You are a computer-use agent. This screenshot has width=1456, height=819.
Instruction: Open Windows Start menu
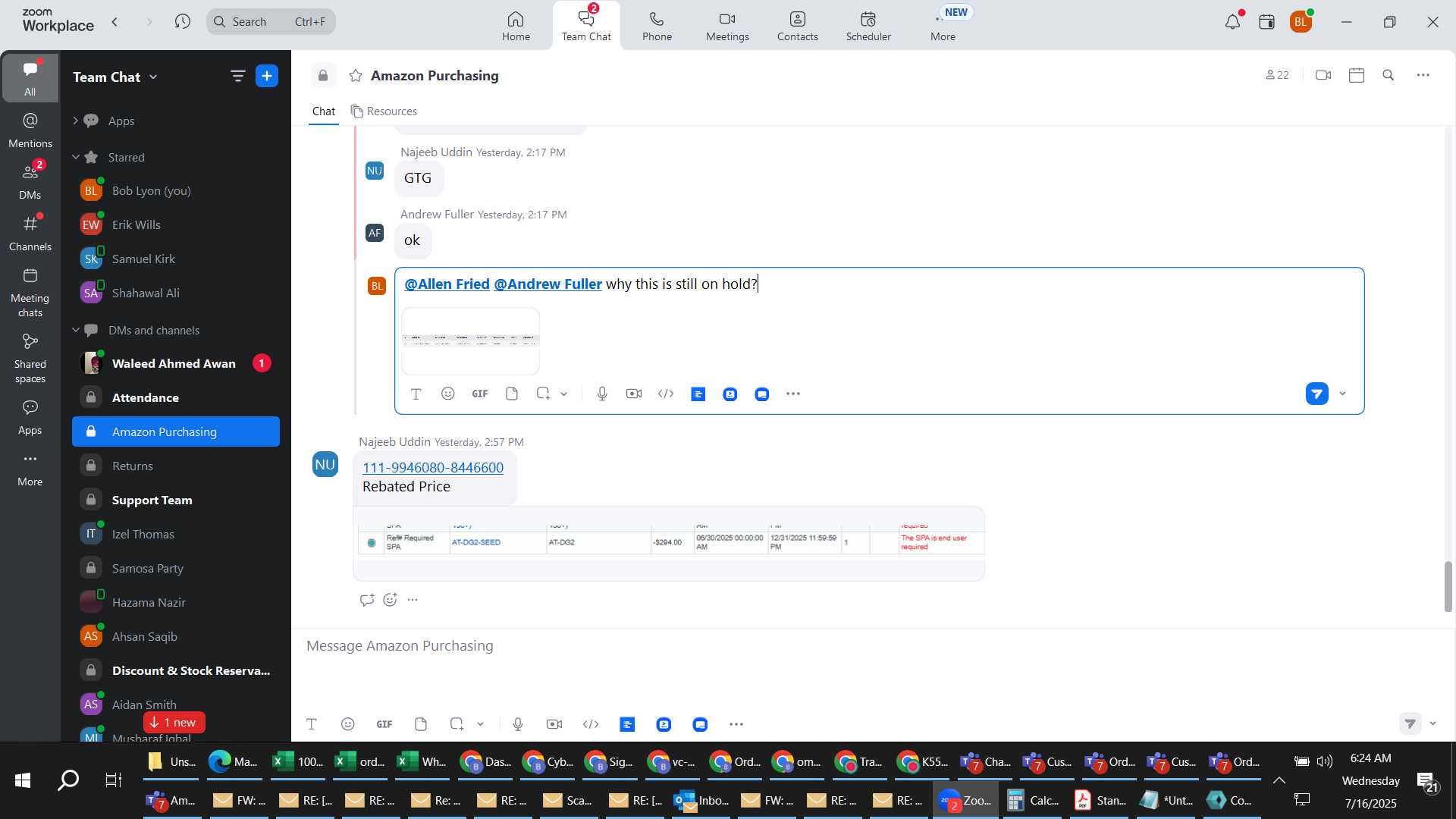tap(23, 780)
